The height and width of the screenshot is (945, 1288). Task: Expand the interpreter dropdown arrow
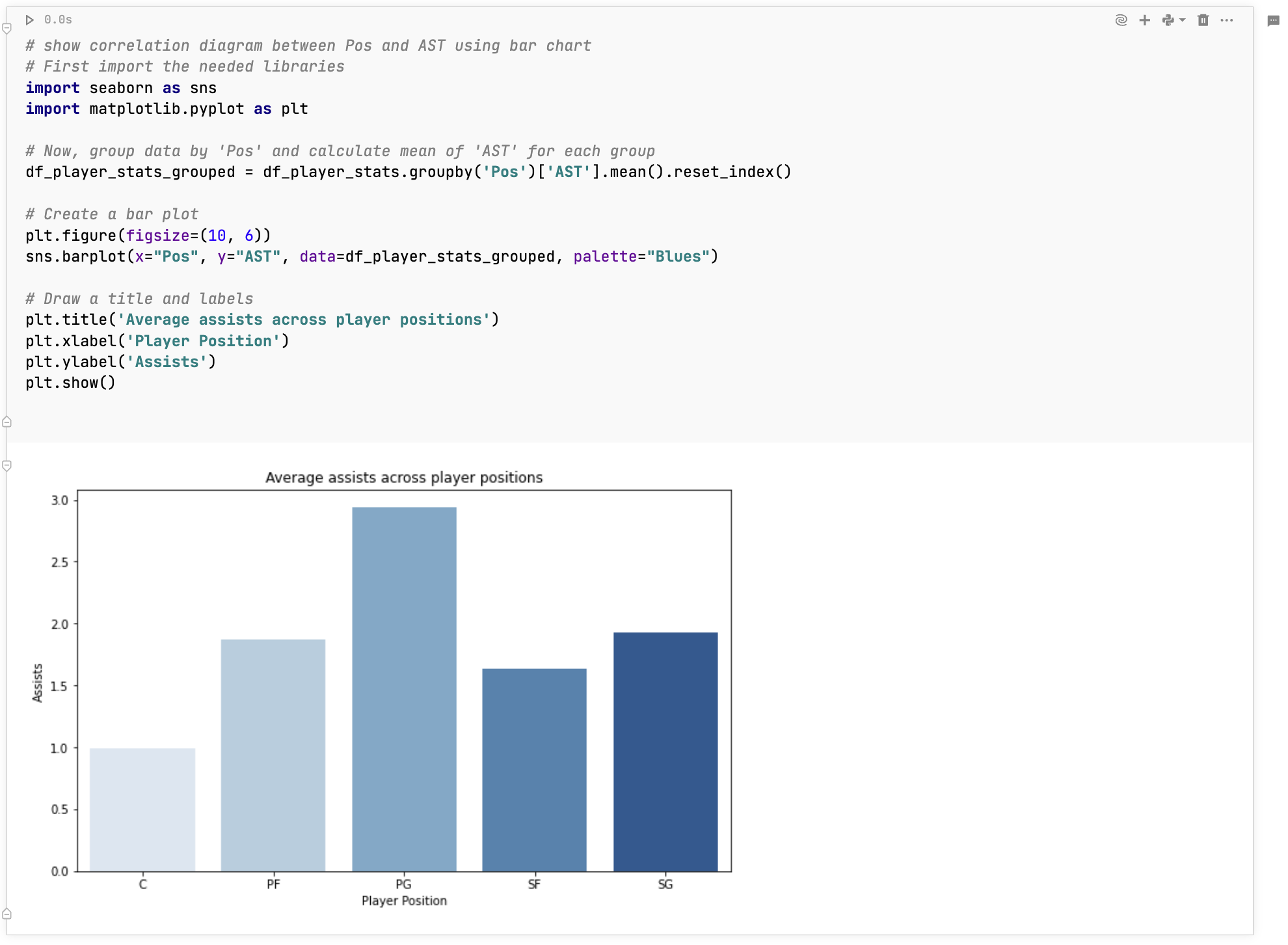tap(1182, 20)
